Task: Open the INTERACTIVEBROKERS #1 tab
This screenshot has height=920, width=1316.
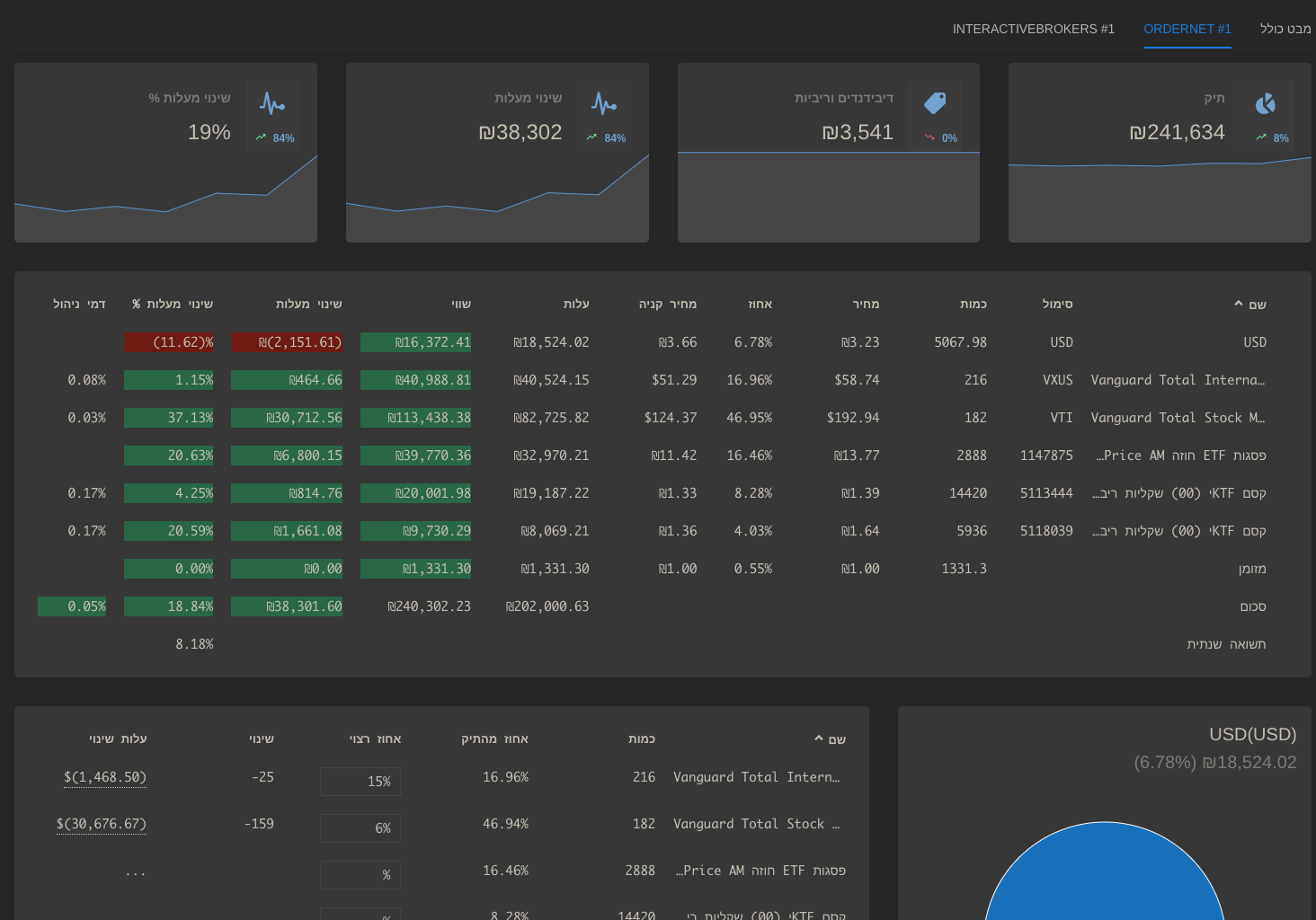Action: 1033,29
